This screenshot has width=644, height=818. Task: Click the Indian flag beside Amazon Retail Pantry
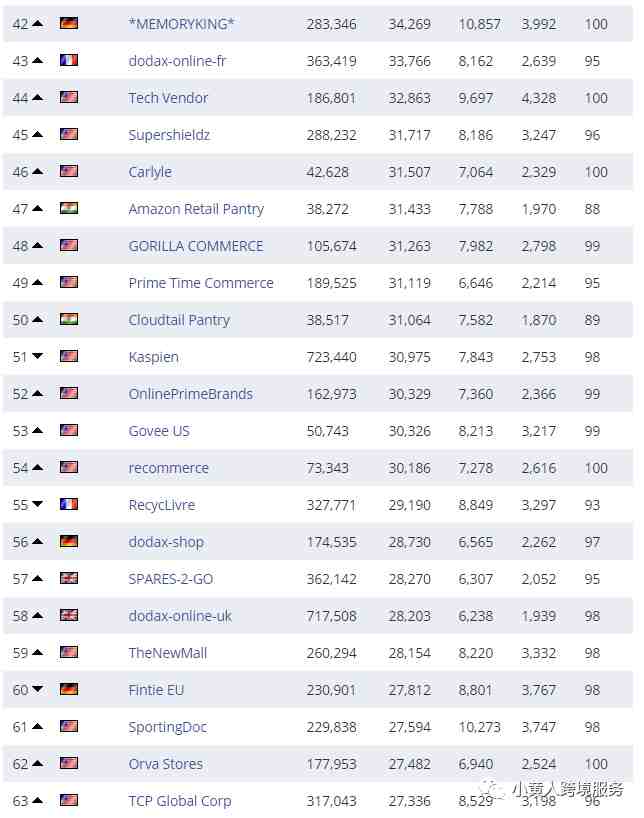(69, 208)
